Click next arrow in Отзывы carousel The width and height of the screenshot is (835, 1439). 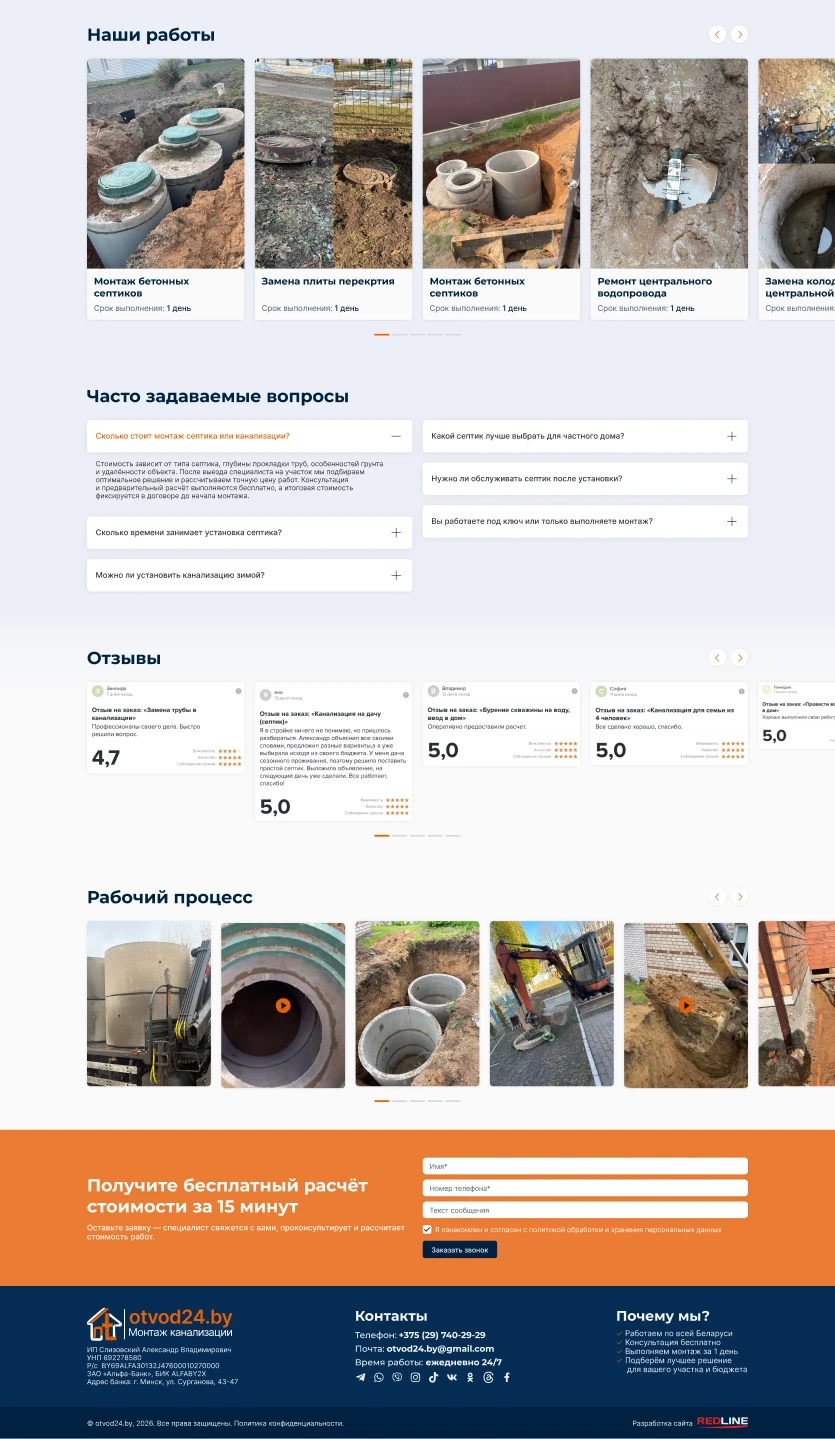[739, 657]
